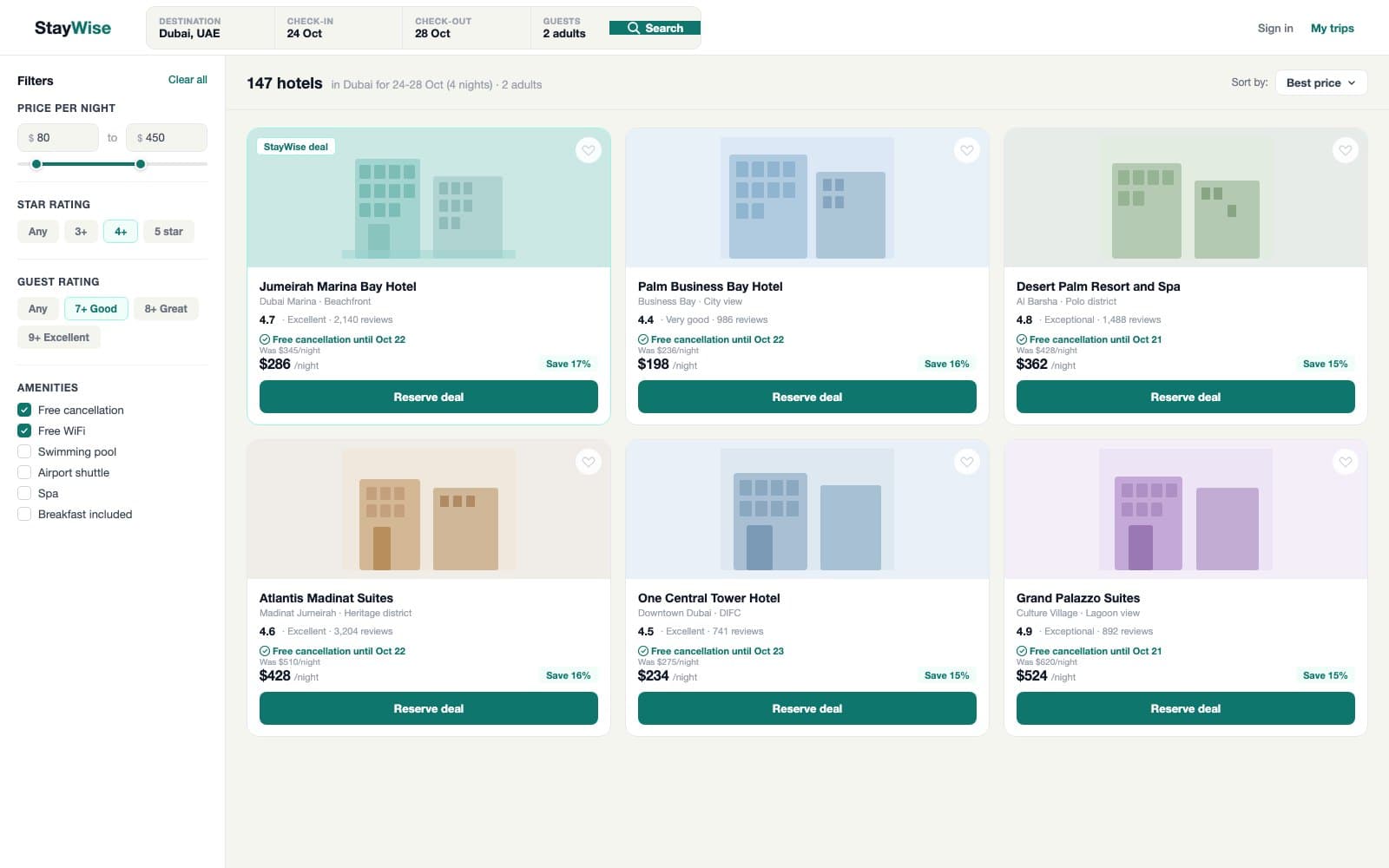Screen dimensions: 1389x868
Task: Enable Swimming pool filter
Action: click(x=24, y=451)
